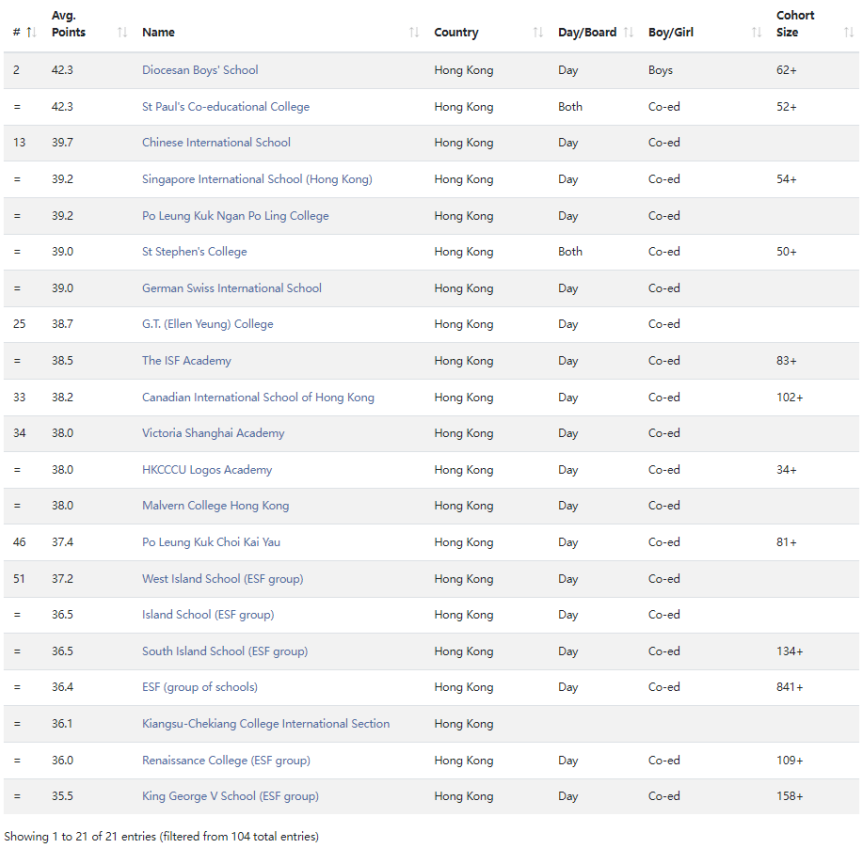The image size is (860, 844).
Task: Select rank number 33 cell
Action: (x=19, y=398)
